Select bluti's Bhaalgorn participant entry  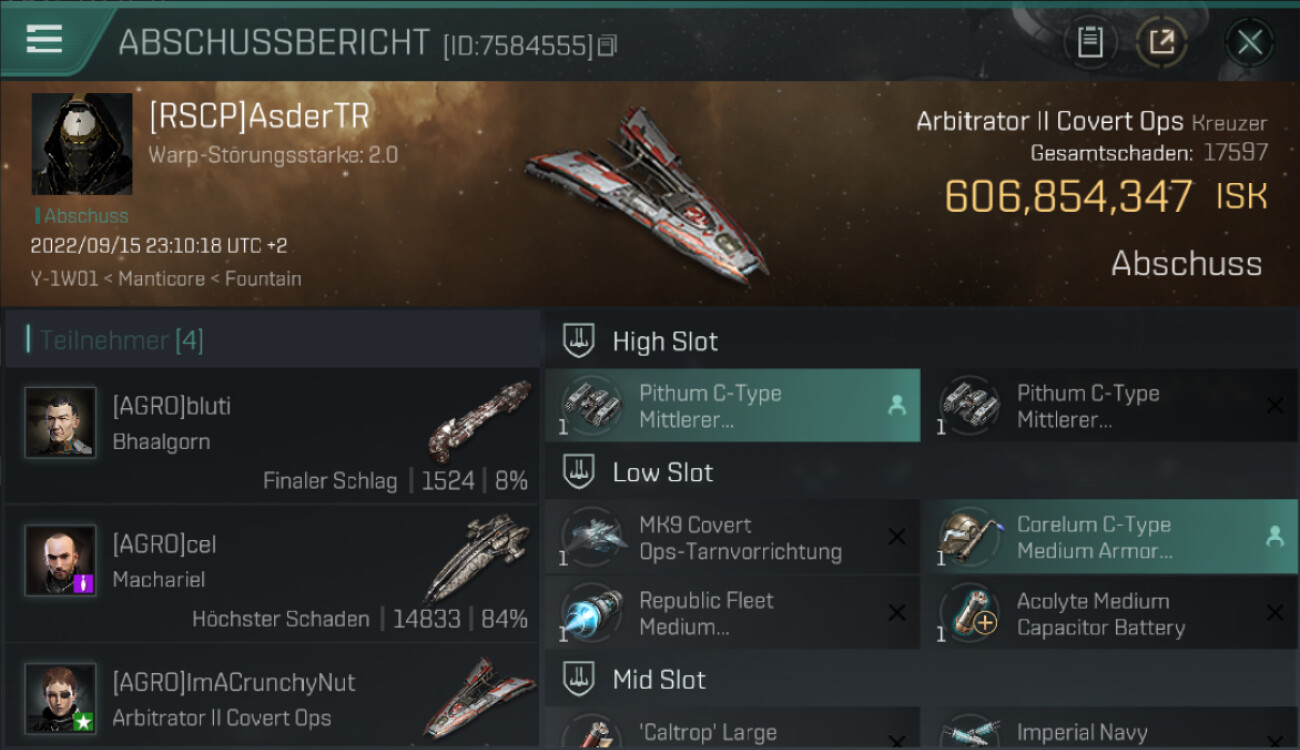tap(272, 435)
